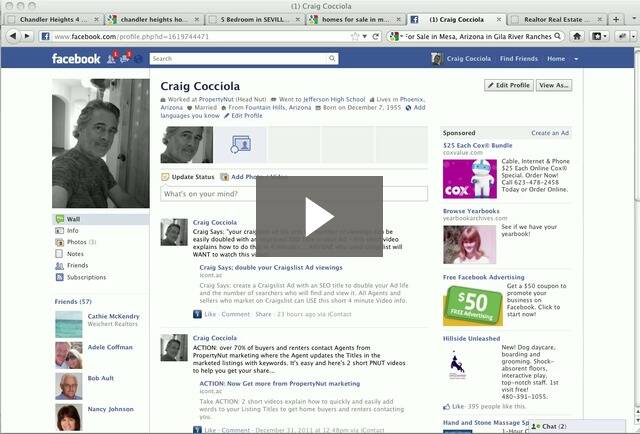The image size is (640, 434).
Task: Click Craig Cocciola name in top bar
Action: tap(469, 59)
